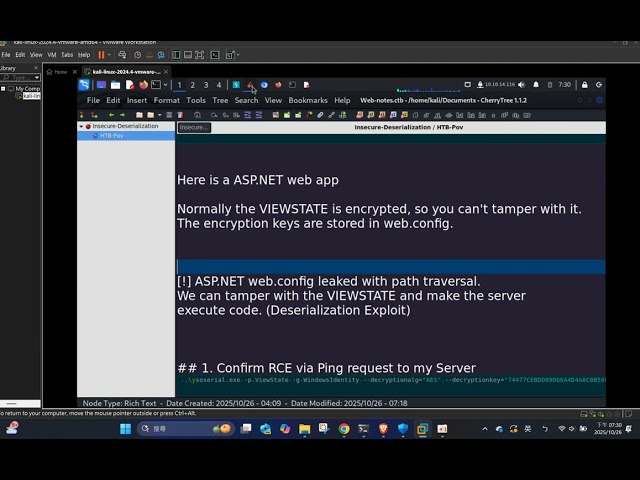Click the export to PDF toolbar icon

coord(180,115)
